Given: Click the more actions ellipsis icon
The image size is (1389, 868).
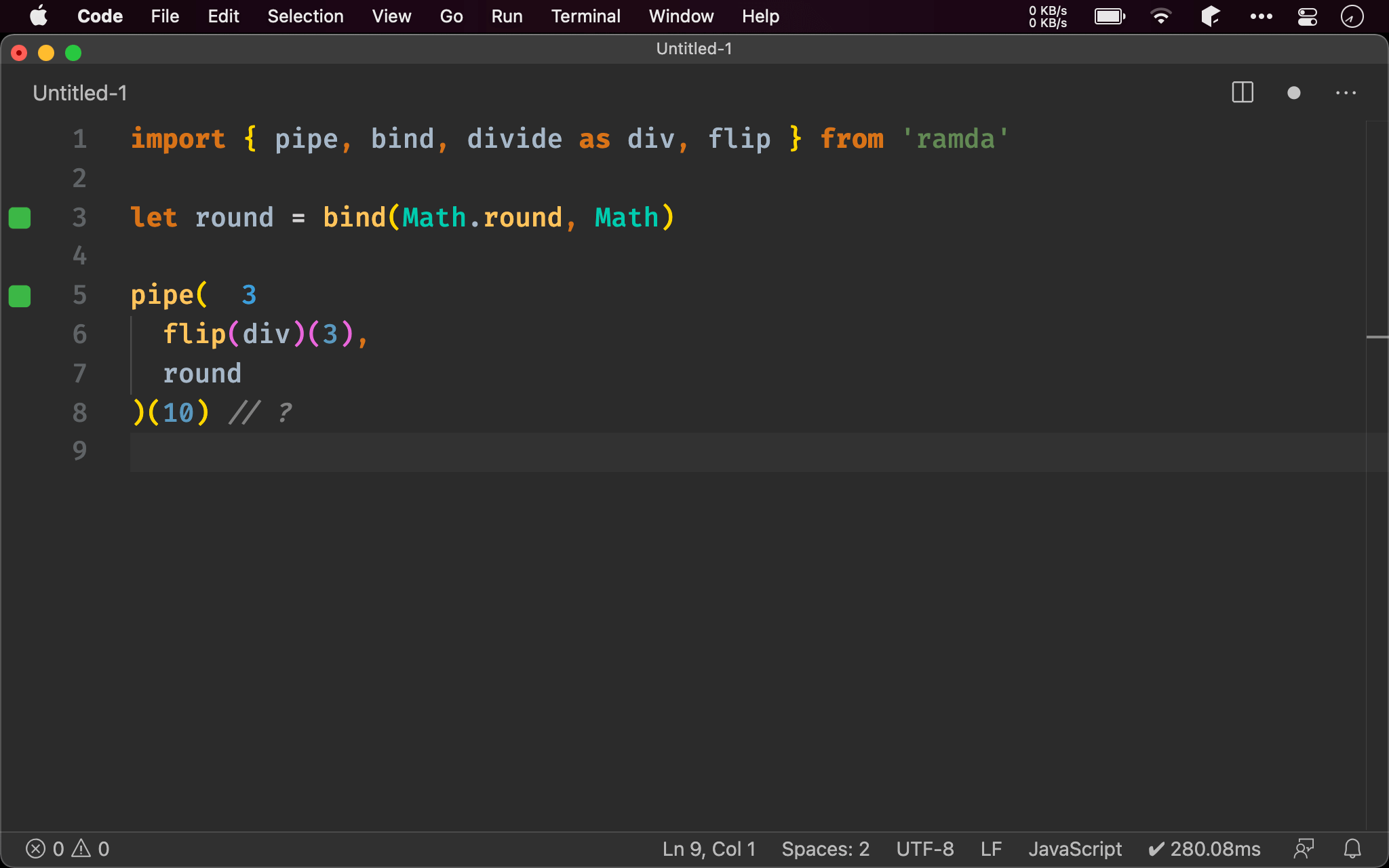Looking at the screenshot, I should [x=1346, y=91].
